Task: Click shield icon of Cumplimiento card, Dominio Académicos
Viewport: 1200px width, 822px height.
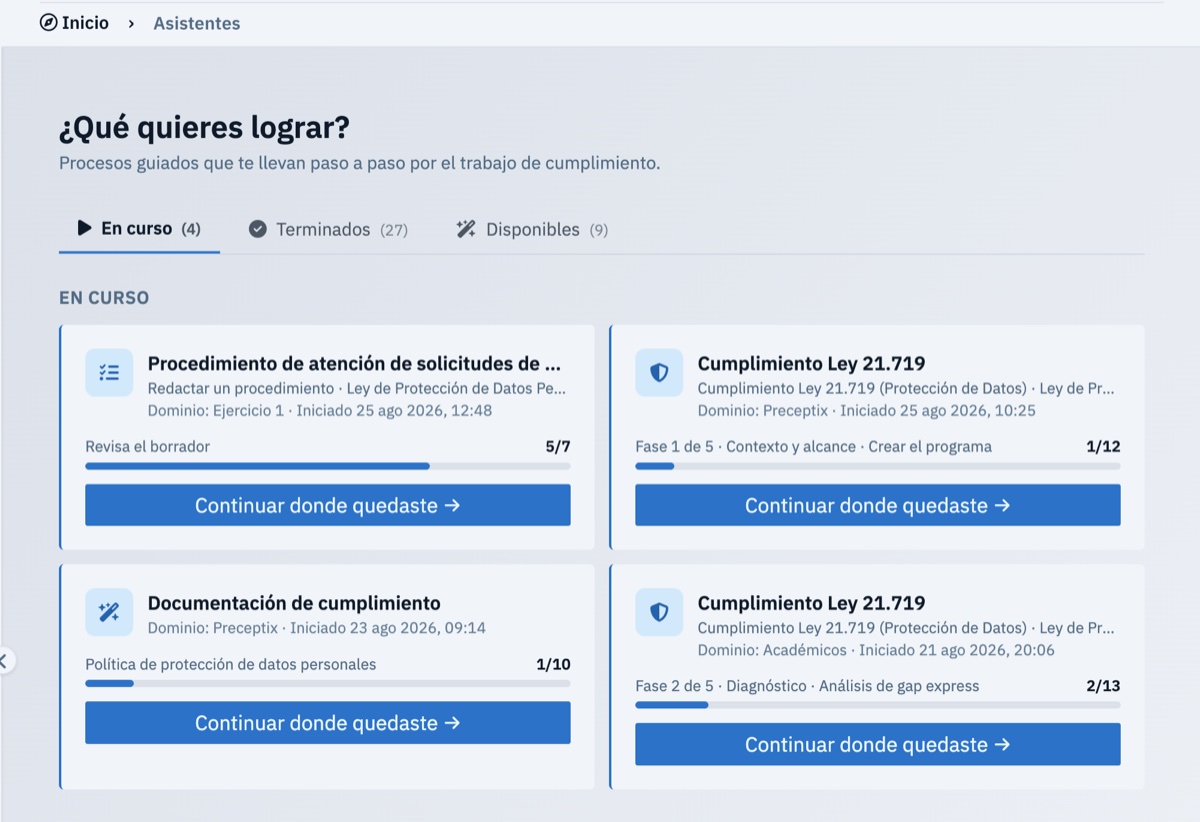Action: 659,612
